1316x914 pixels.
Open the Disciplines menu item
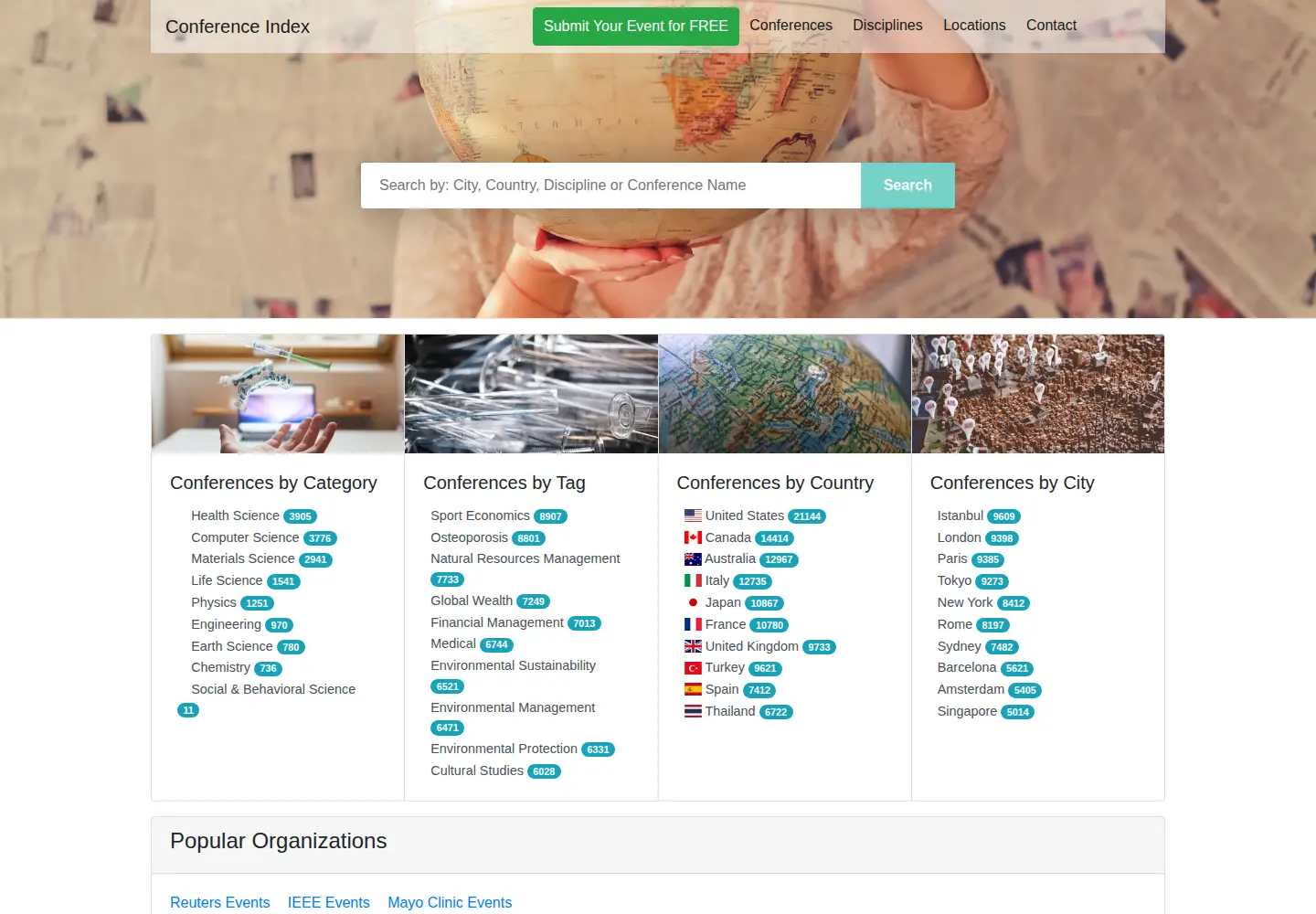[887, 26]
